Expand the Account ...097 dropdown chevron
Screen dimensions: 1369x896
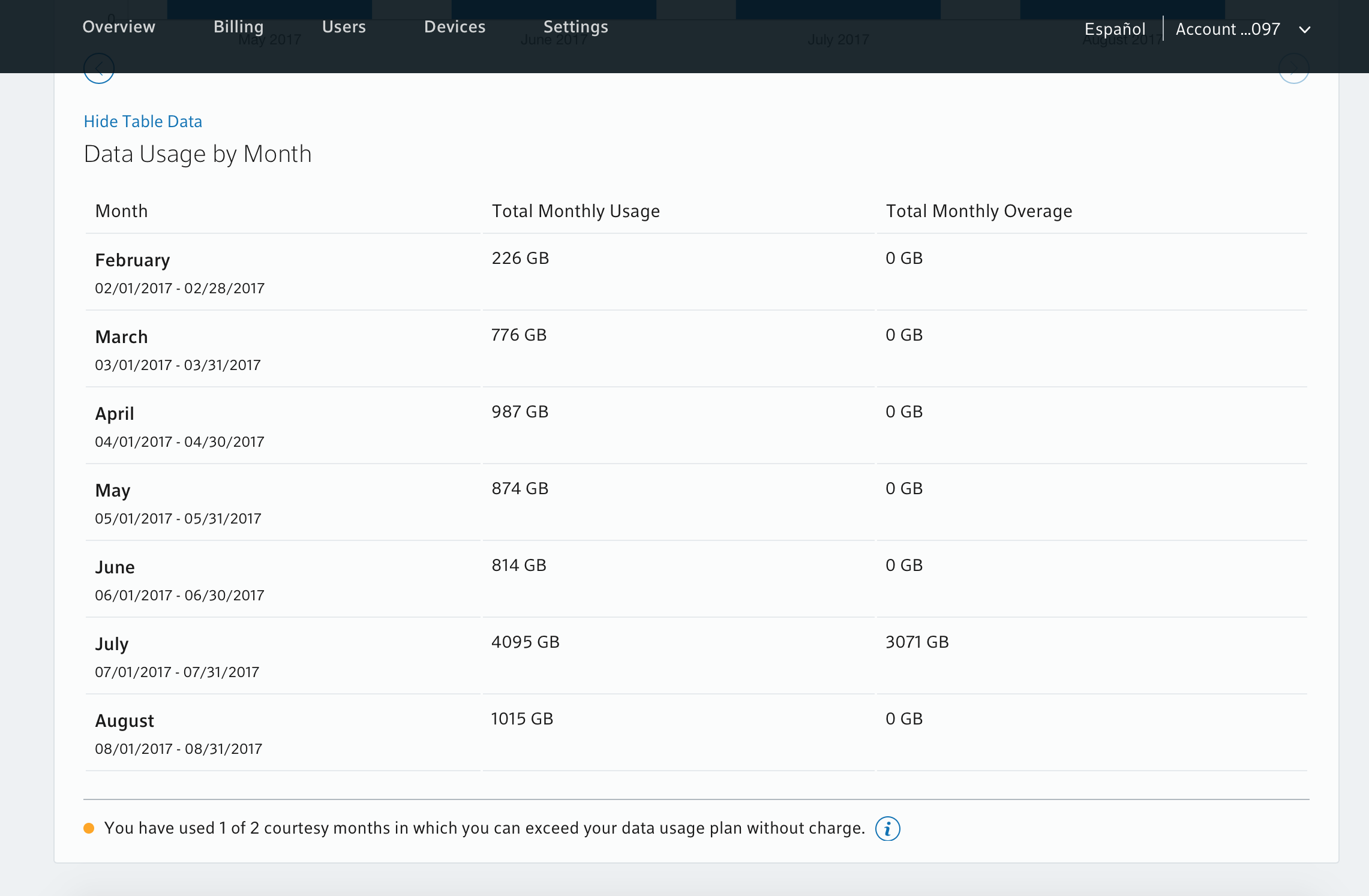(1304, 29)
